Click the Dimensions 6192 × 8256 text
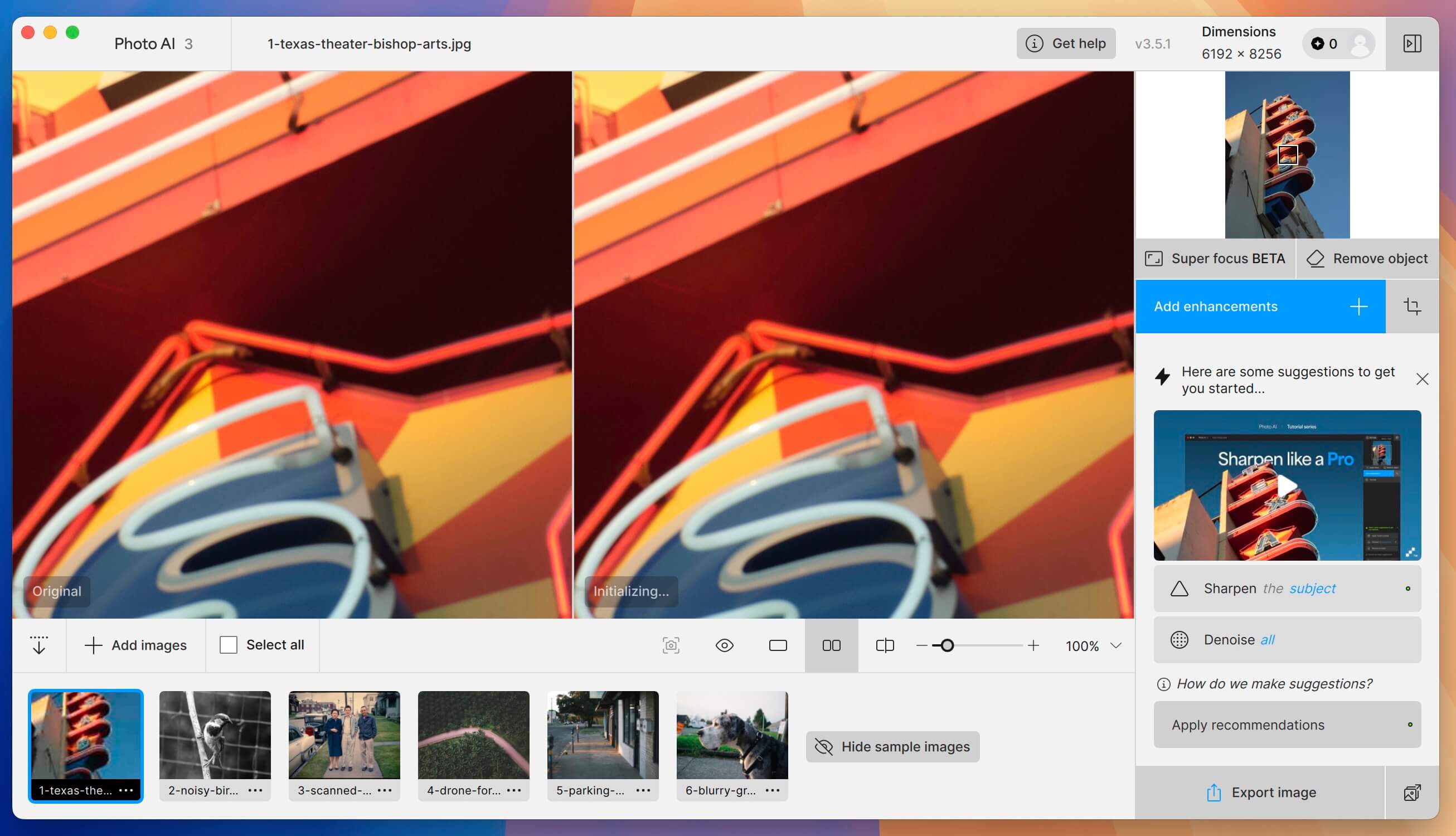Image resolution: width=1456 pixels, height=836 pixels. pos(1241,43)
